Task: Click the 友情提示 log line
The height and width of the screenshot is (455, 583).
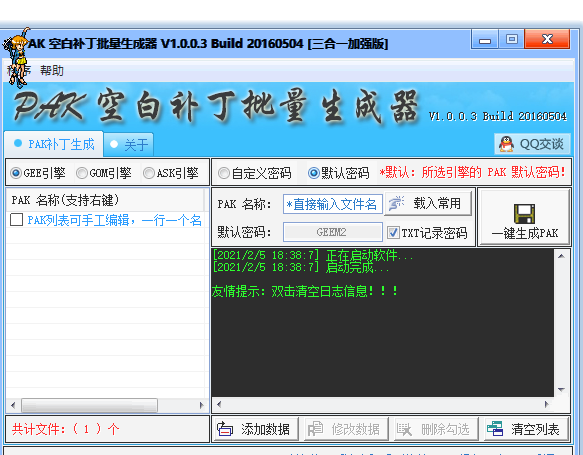Action: coord(305,291)
